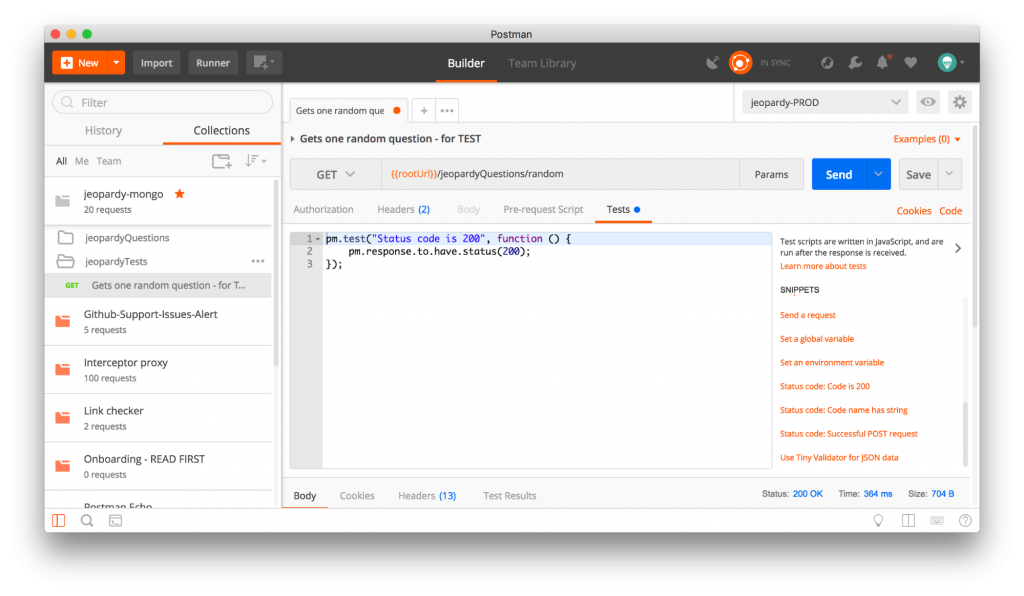This screenshot has height=596, width=1024.
Task: Click the interceptor satellite icon
Action: coord(712,63)
